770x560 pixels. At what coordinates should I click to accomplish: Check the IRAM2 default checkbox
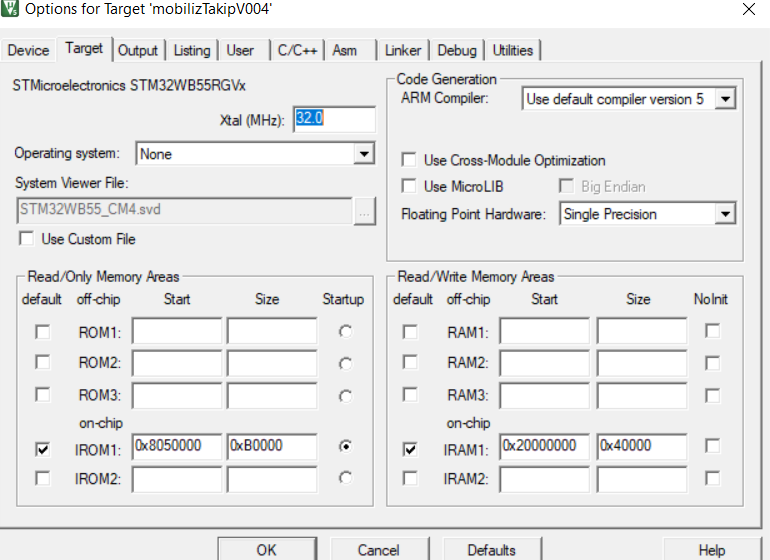[x=410, y=478]
